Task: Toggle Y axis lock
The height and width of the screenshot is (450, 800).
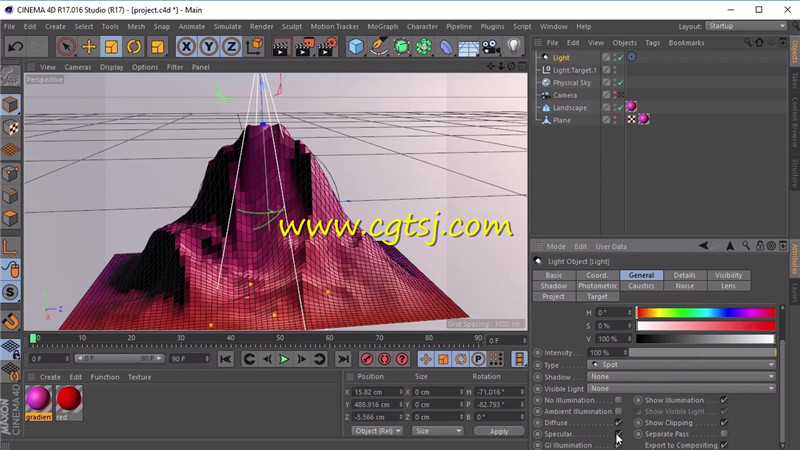Action: [209, 47]
